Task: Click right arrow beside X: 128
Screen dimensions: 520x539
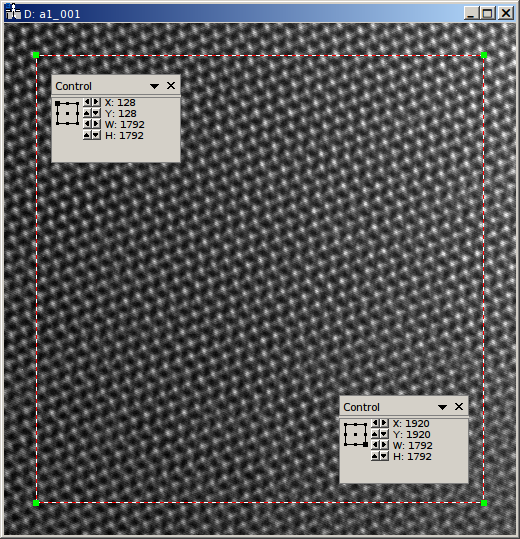Action: tap(96, 102)
